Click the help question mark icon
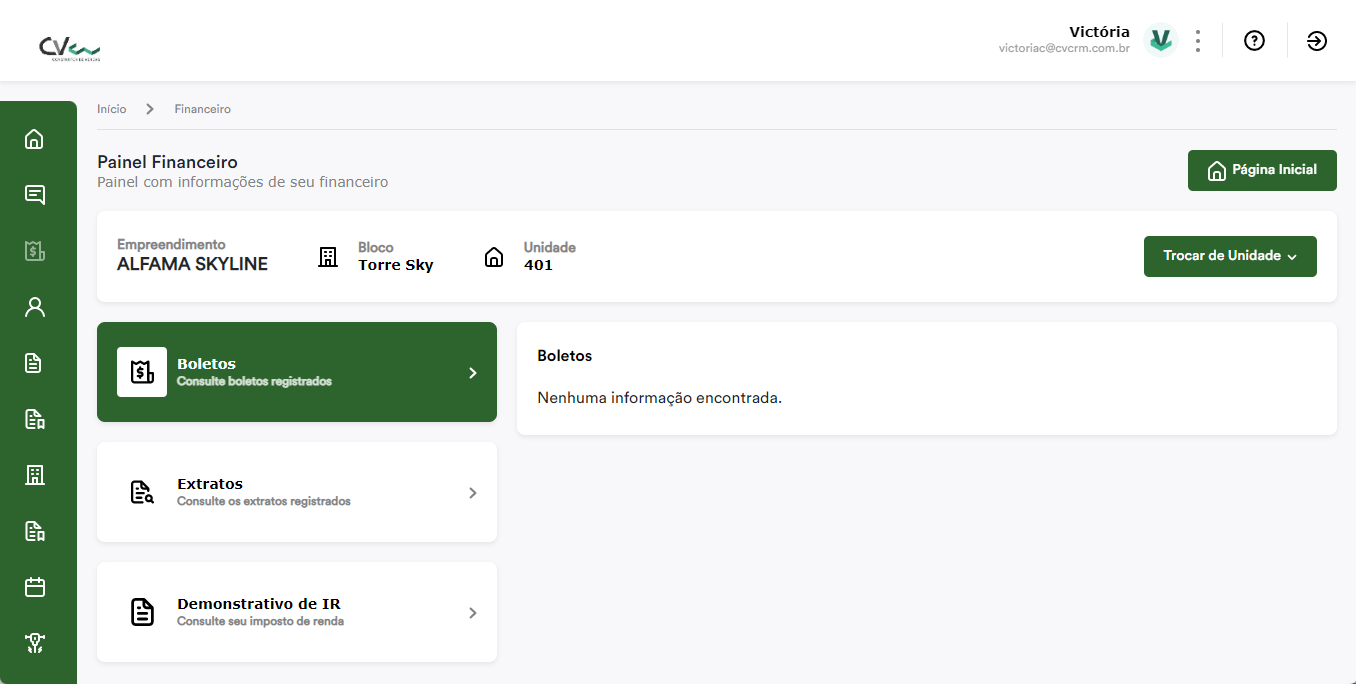The height and width of the screenshot is (684, 1356). tap(1254, 41)
